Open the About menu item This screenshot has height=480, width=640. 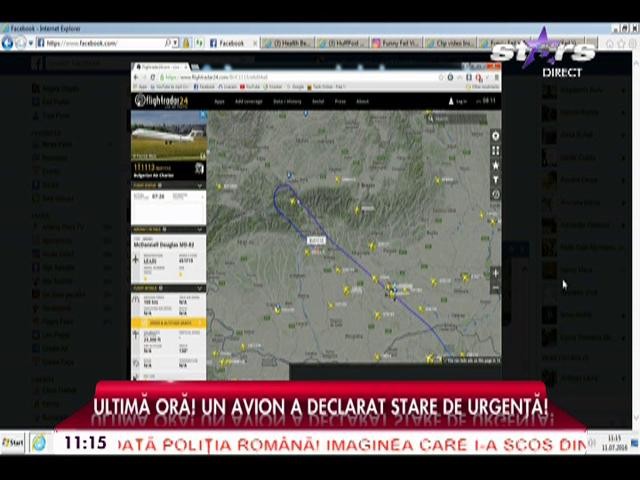coord(362,102)
